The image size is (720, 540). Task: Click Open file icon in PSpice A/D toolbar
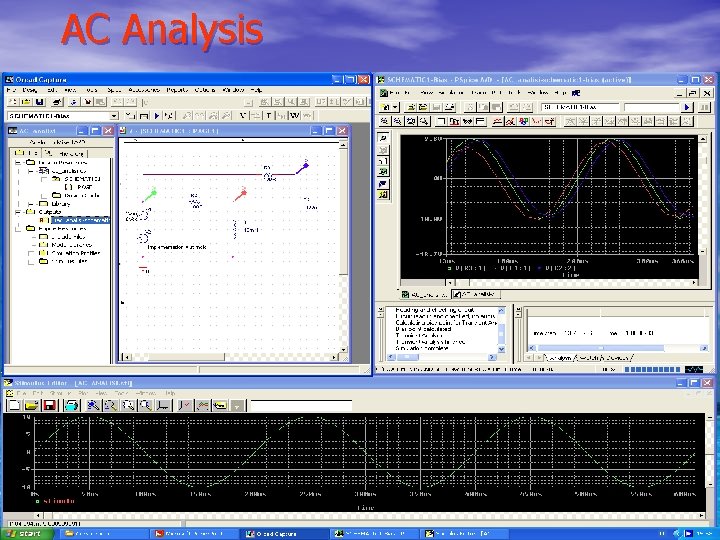[x=411, y=107]
